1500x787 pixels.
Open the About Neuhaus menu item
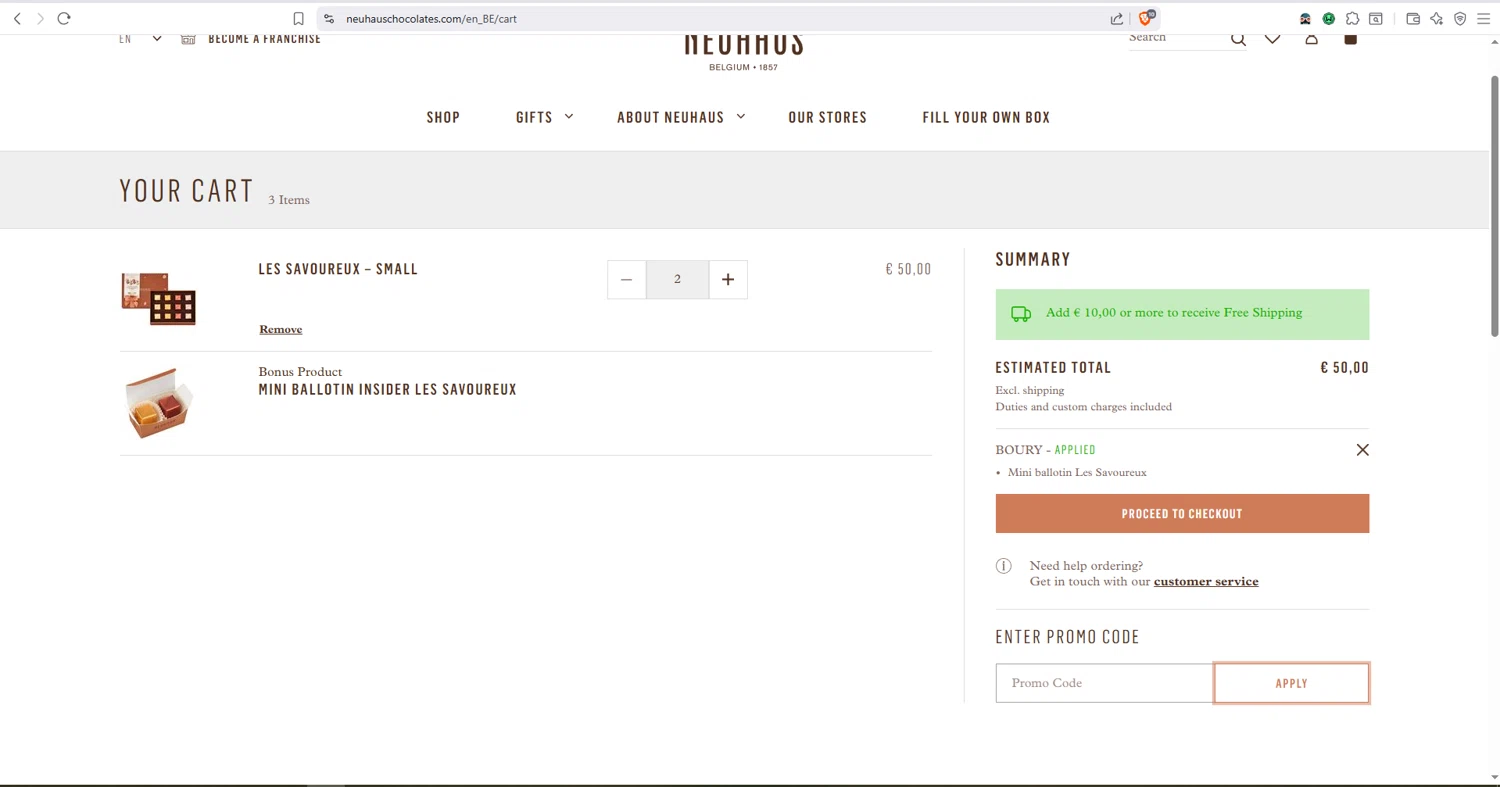pyautogui.click(x=670, y=118)
